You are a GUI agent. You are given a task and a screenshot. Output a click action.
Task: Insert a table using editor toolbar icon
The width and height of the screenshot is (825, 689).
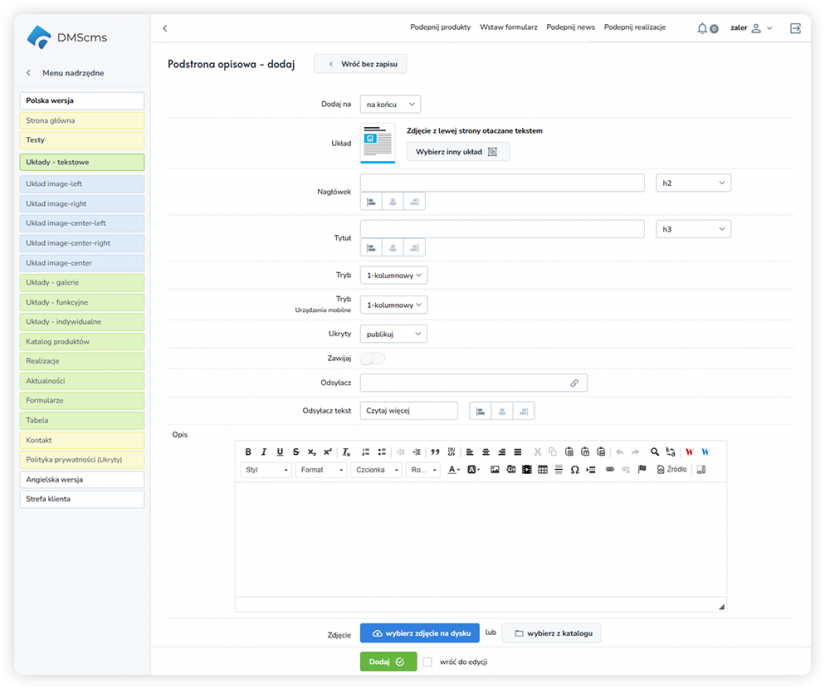(x=543, y=469)
